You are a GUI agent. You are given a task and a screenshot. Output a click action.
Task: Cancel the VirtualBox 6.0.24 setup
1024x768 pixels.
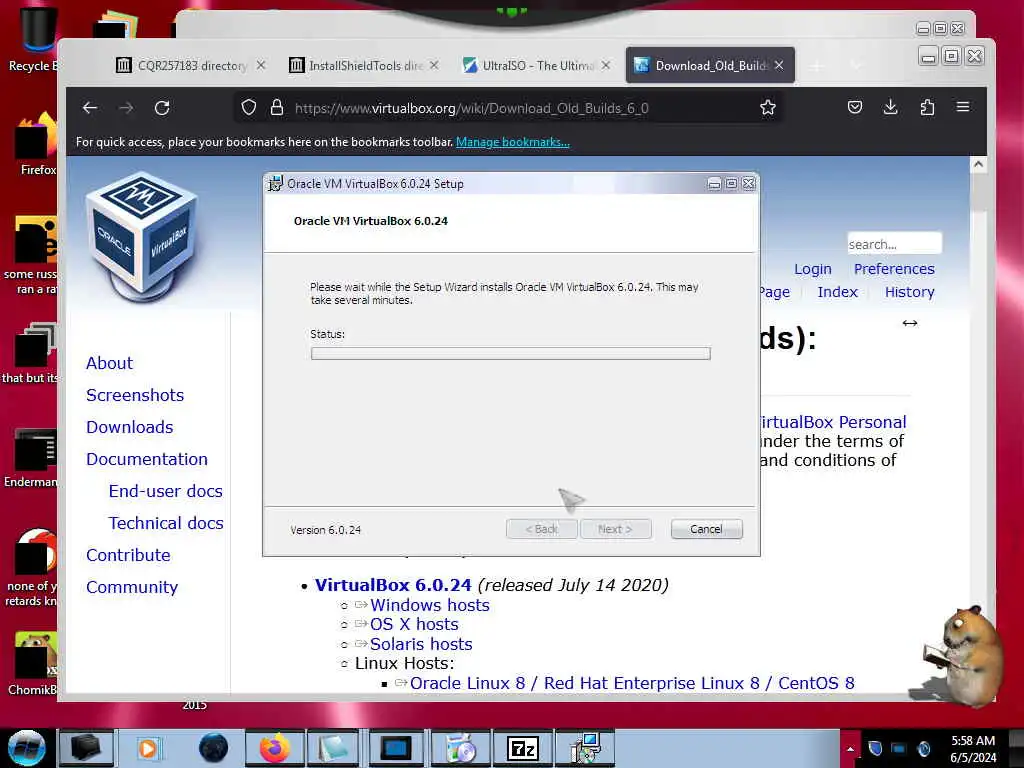coord(706,529)
